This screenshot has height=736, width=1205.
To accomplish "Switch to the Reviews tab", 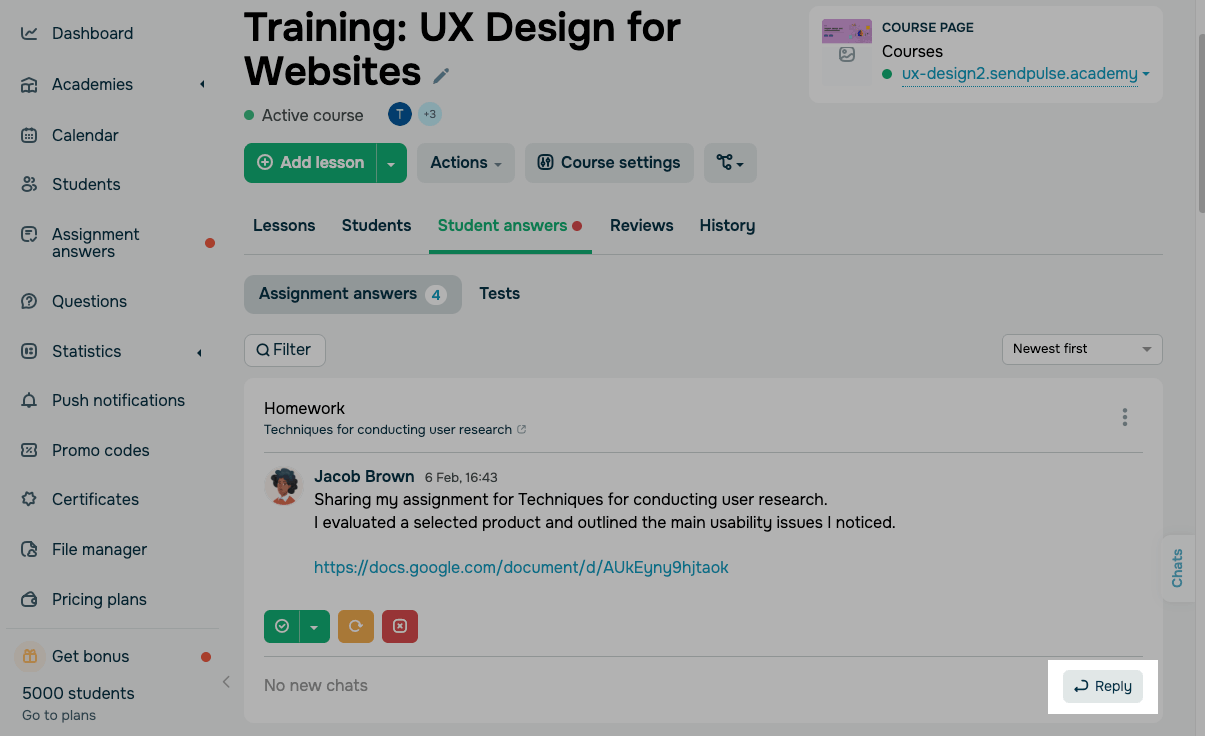I will (x=641, y=226).
